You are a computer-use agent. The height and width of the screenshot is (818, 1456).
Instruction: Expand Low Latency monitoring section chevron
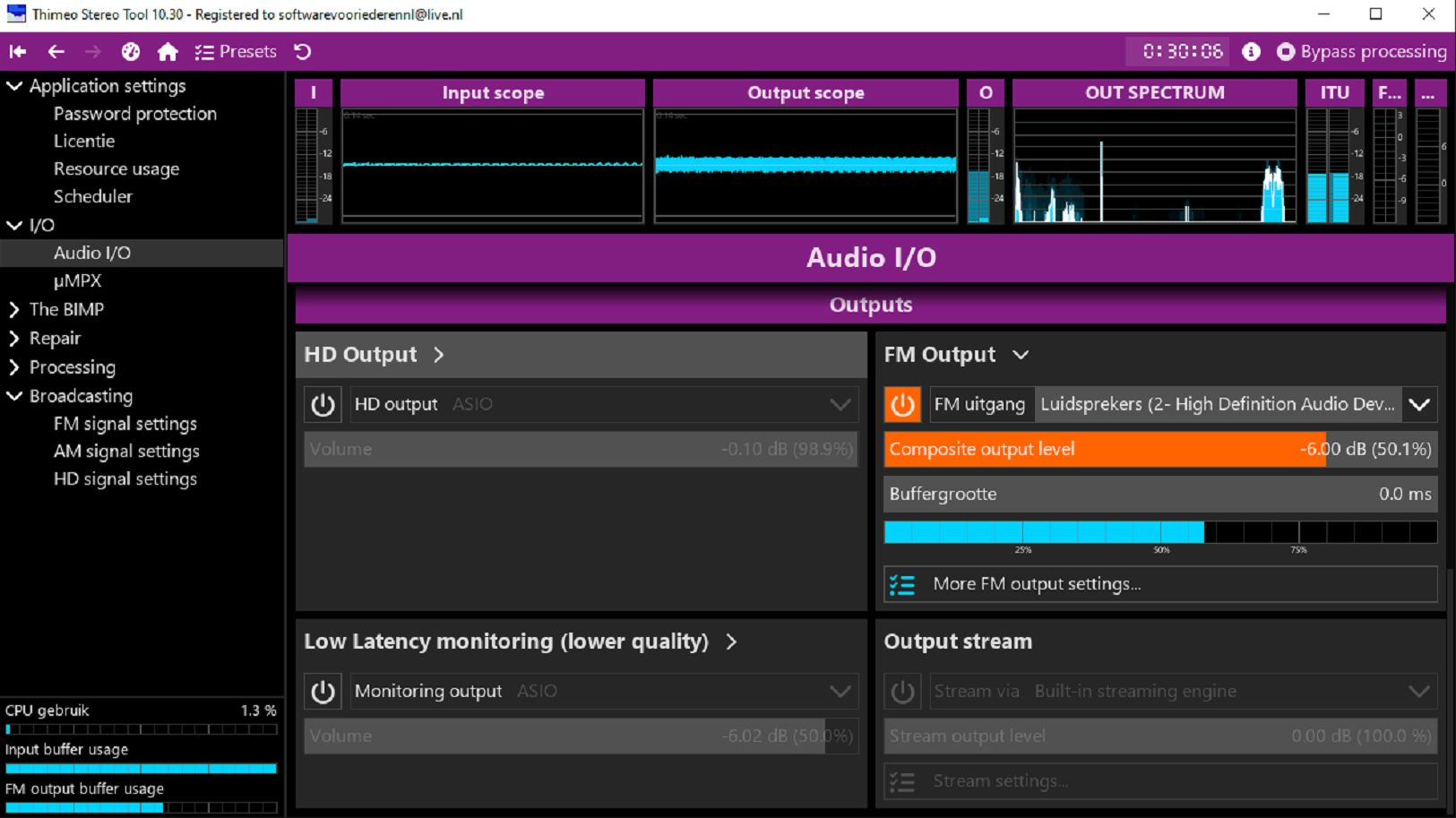click(x=731, y=641)
